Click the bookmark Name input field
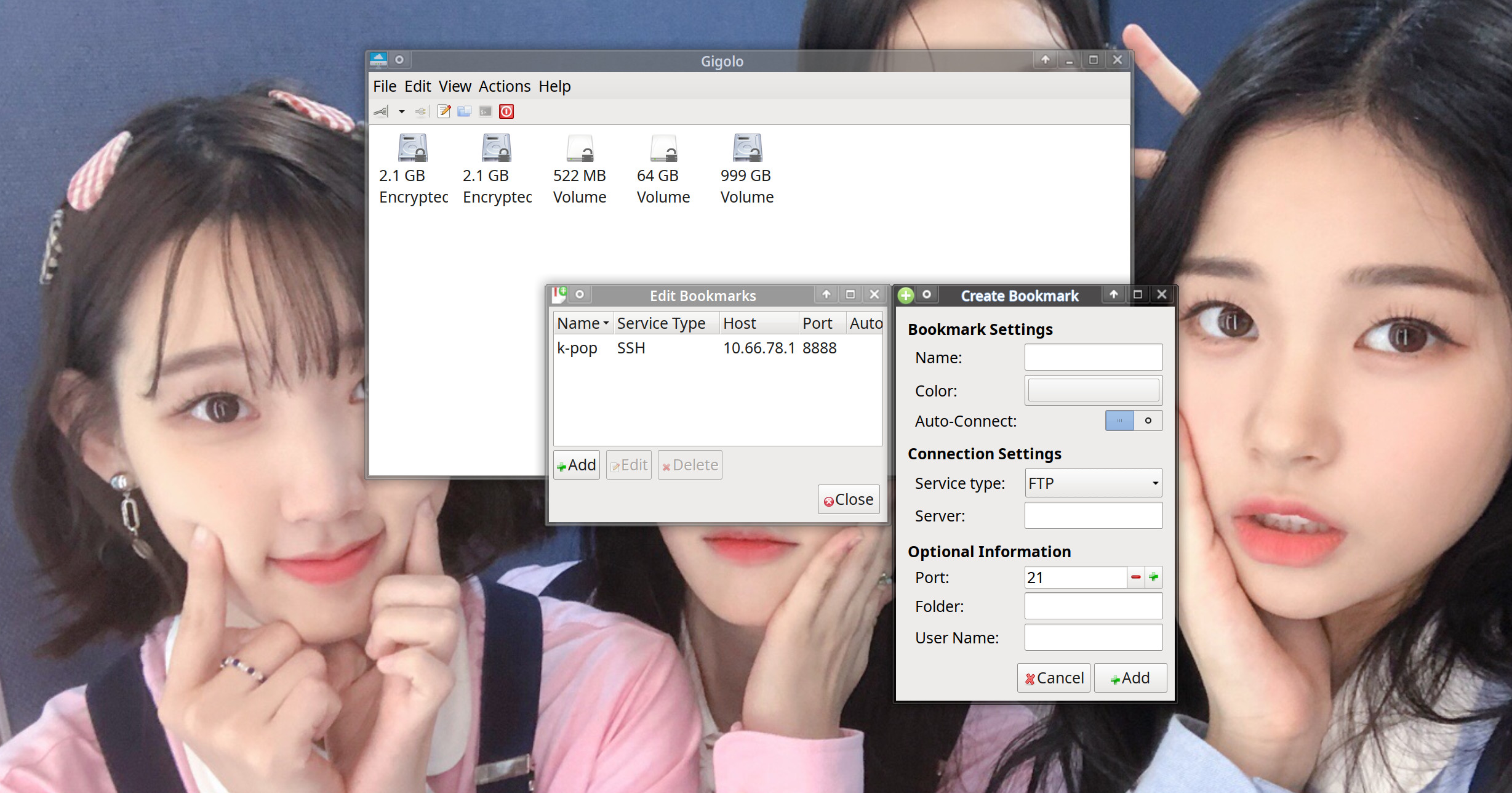The height and width of the screenshot is (793, 1512). coord(1094,357)
